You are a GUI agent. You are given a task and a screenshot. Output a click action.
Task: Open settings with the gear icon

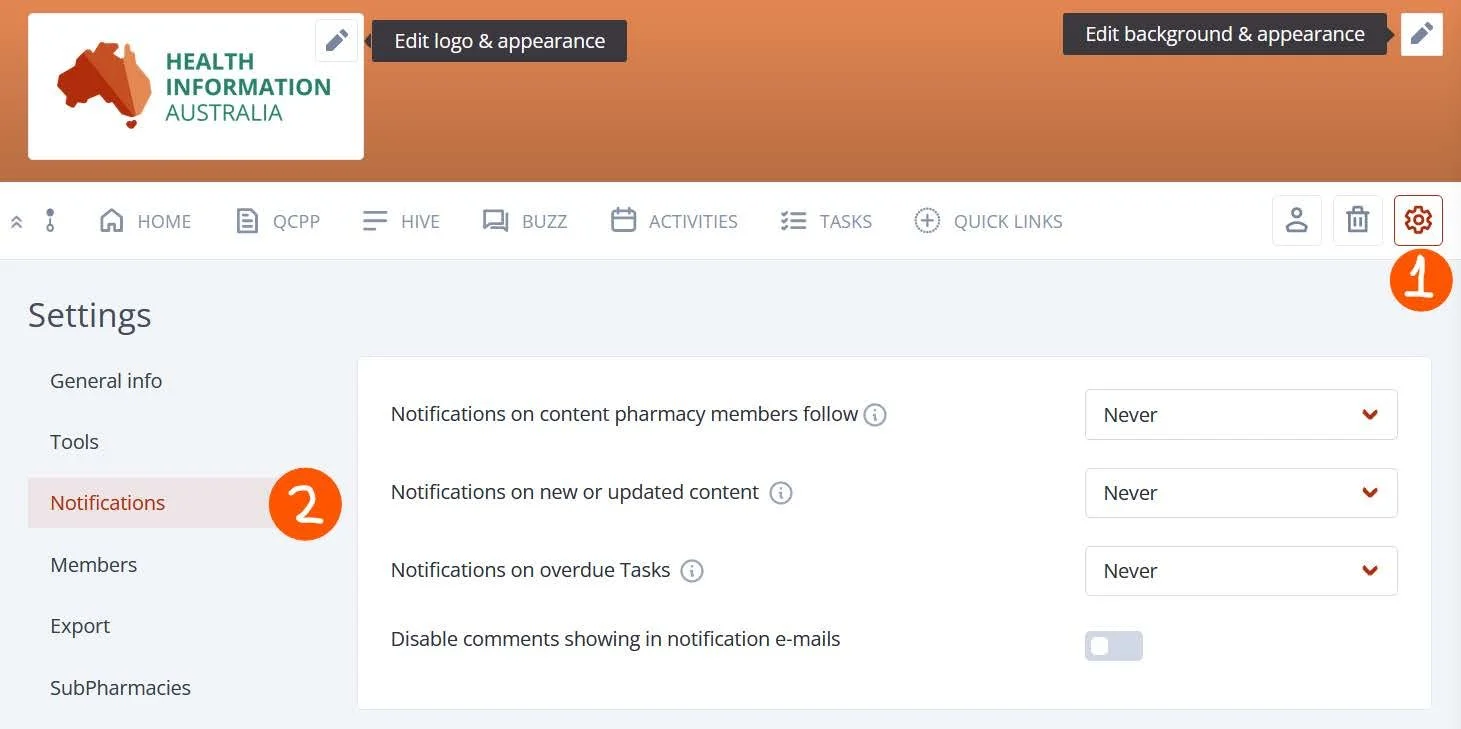pyautogui.click(x=1418, y=220)
